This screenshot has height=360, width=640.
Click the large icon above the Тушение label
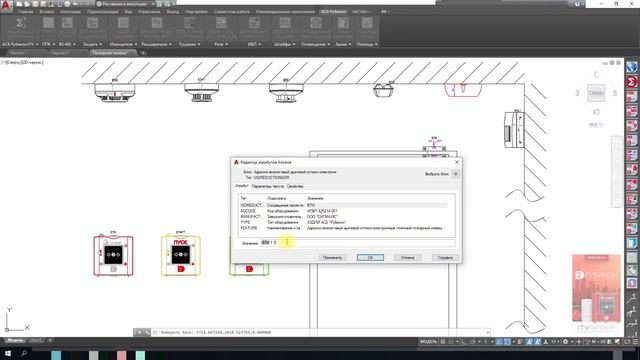[x=189, y=23]
